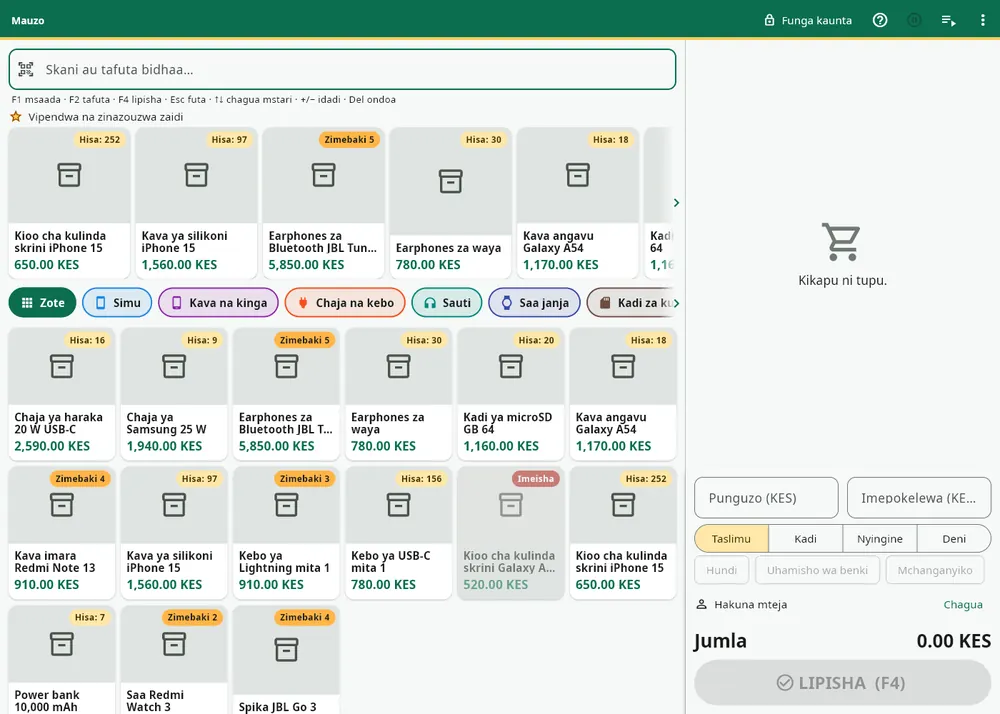
Task: Filter products by Simu category
Action: coord(117,303)
